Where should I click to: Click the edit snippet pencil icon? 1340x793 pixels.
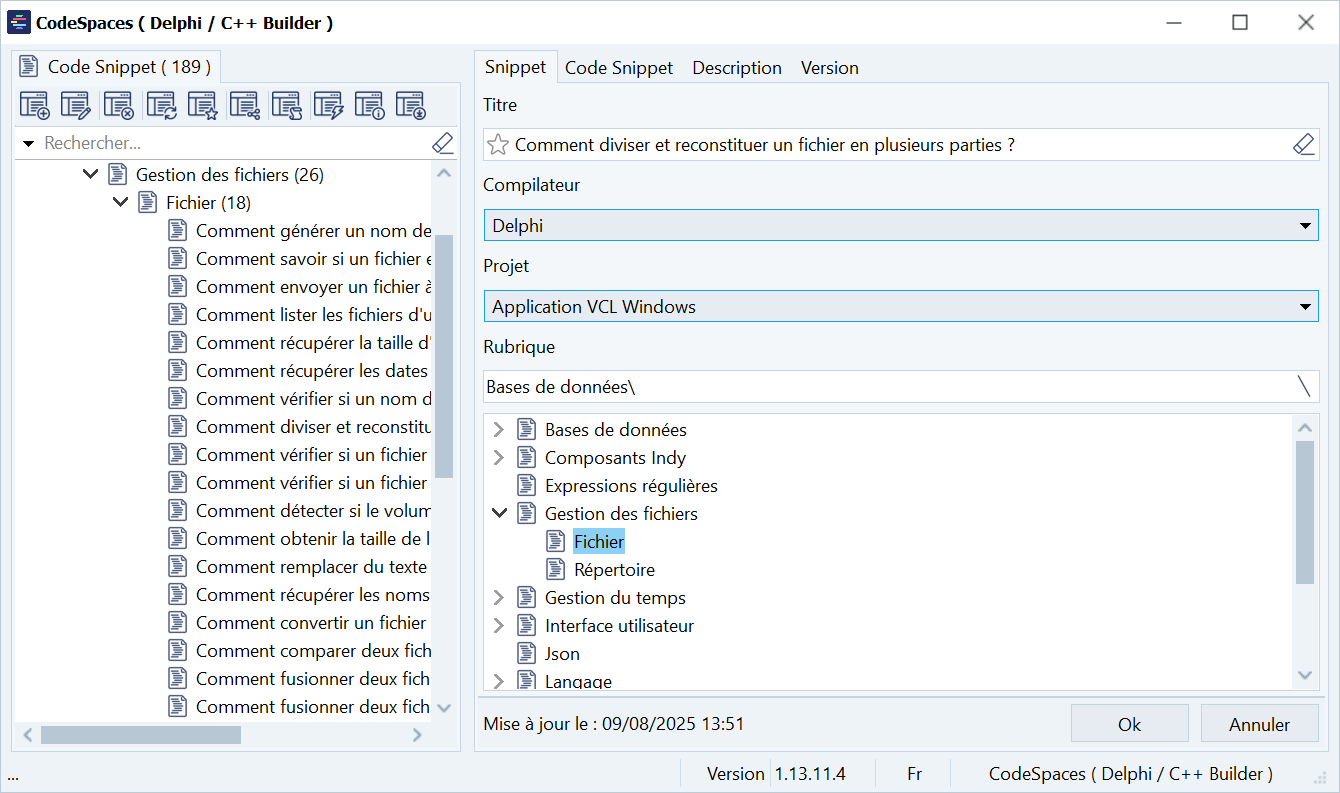pyautogui.click(x=77, y=105)
